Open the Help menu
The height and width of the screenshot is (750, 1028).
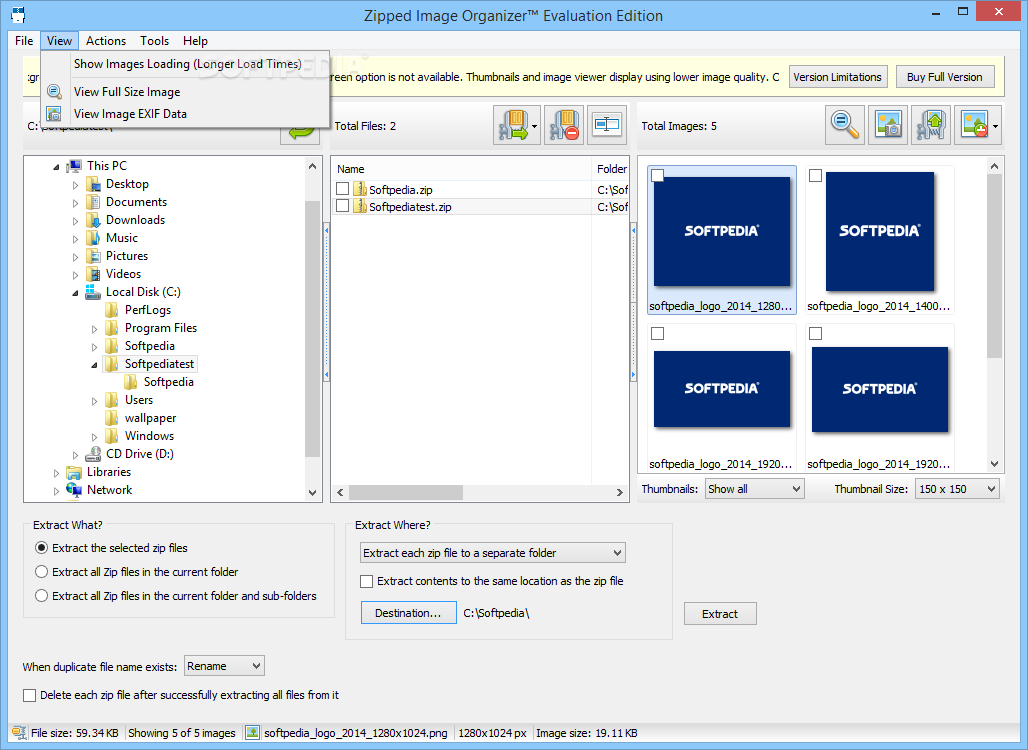tap(195, 41)
